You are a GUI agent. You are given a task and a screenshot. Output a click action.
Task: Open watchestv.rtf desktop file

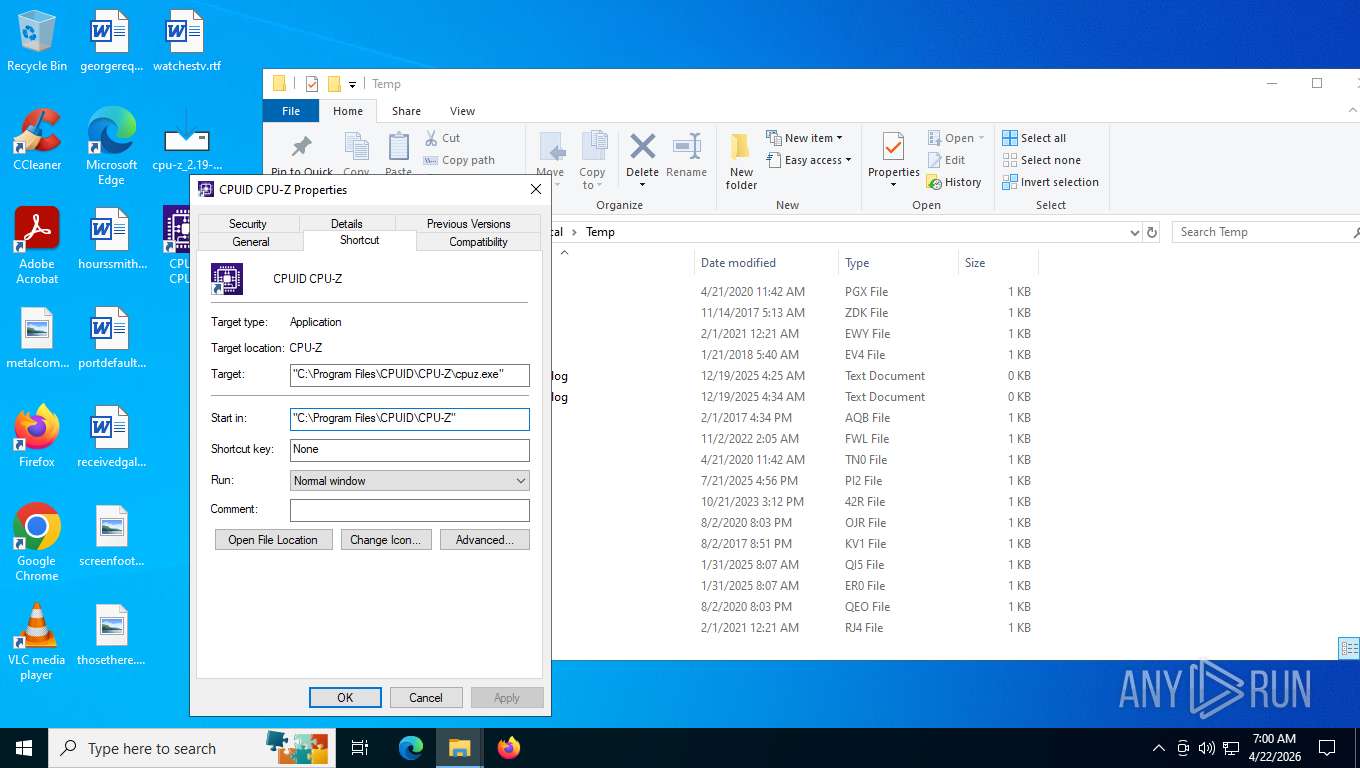186,40
